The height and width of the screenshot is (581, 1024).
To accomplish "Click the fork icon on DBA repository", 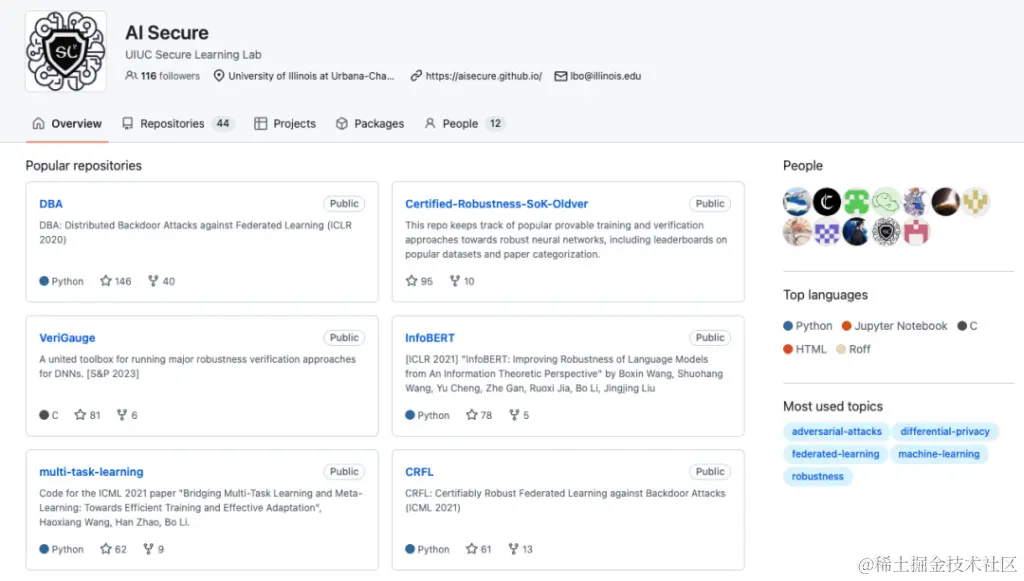I will tap(153, 281).
